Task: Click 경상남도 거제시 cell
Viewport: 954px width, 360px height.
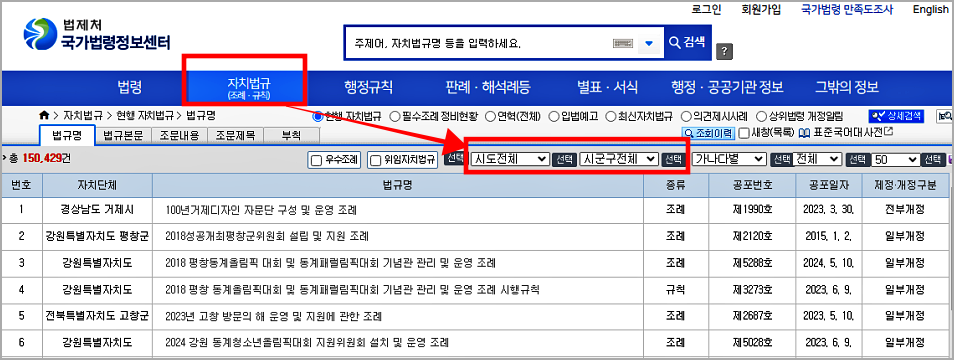Action: point(97,210)
